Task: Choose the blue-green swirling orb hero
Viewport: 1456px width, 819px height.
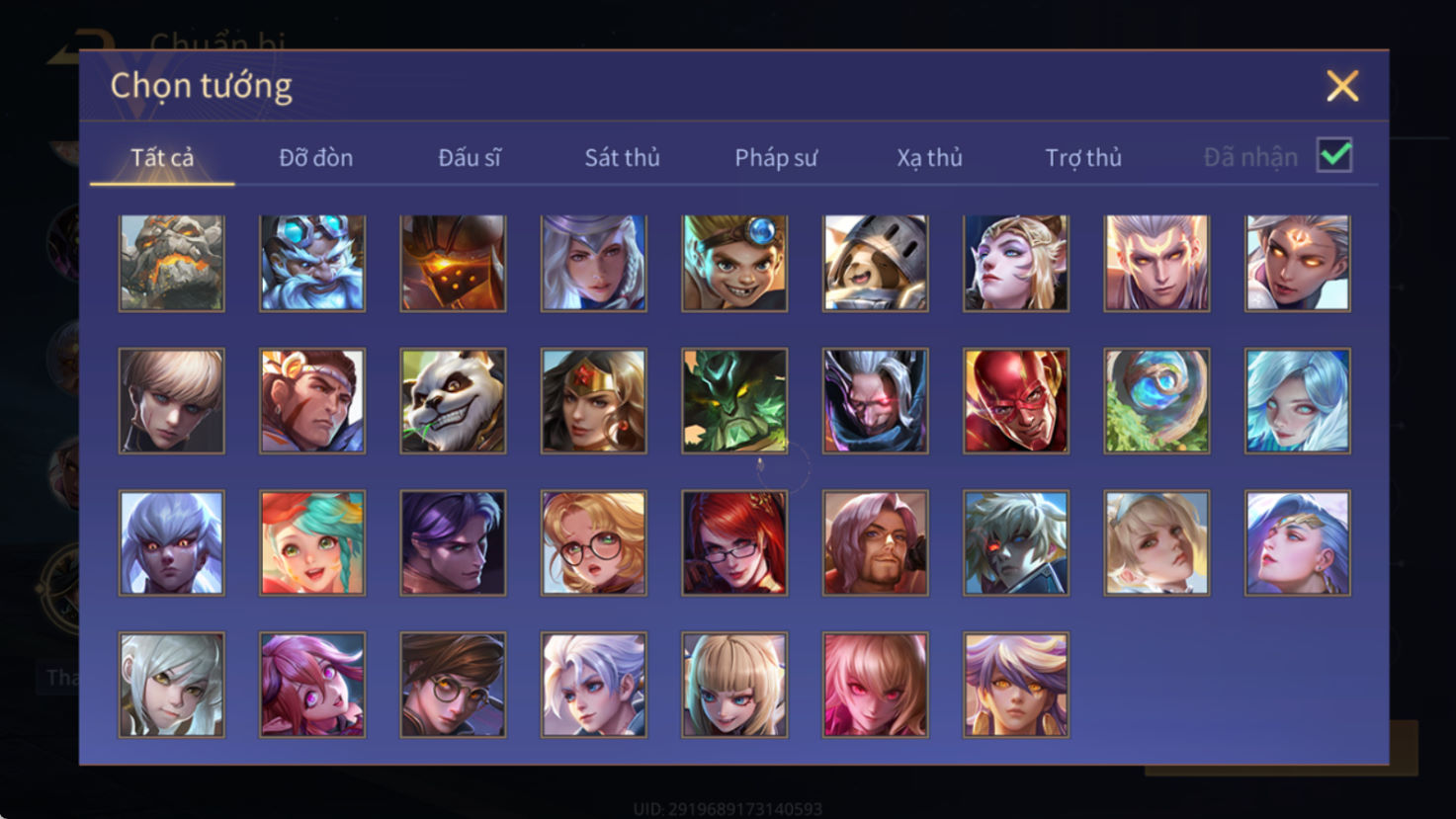Action: pos(1156,401)
